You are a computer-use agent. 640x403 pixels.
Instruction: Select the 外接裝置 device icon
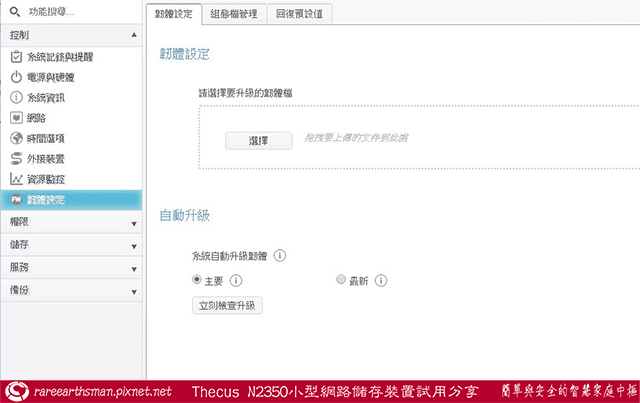tap(16, 158)
